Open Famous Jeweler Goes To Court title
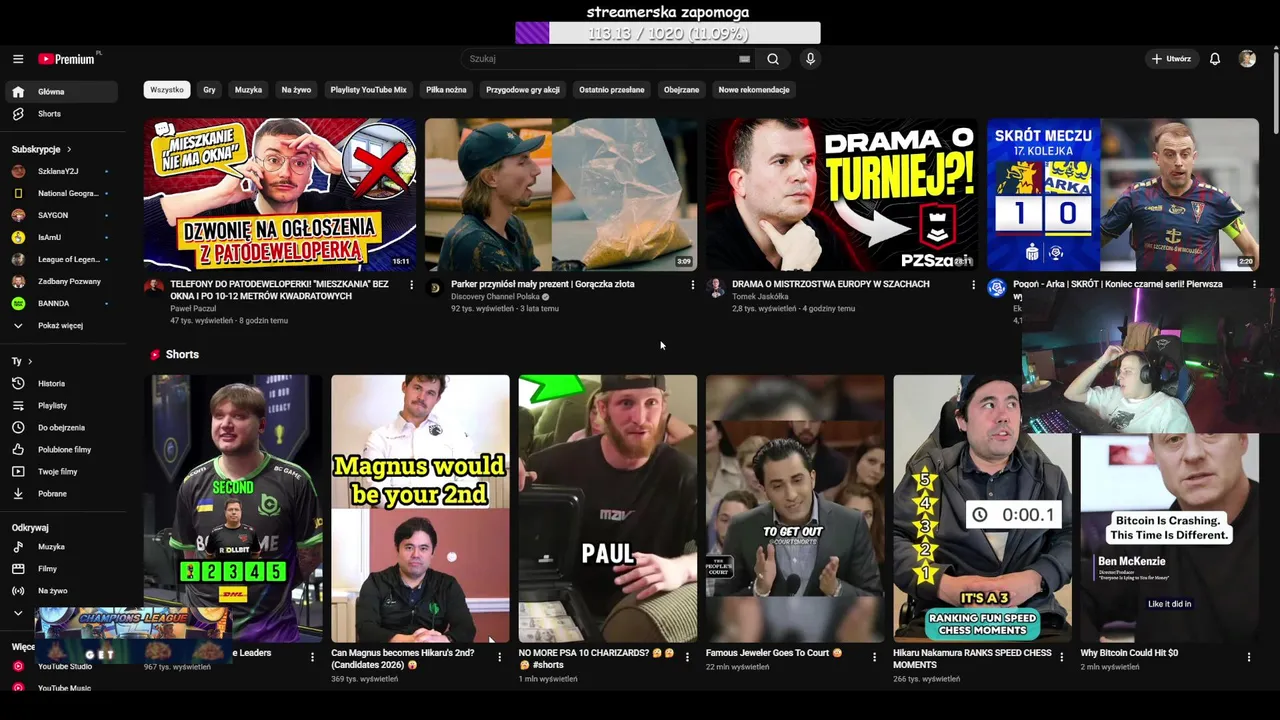Screen dimensions: 1280x720 coord(774,653)
